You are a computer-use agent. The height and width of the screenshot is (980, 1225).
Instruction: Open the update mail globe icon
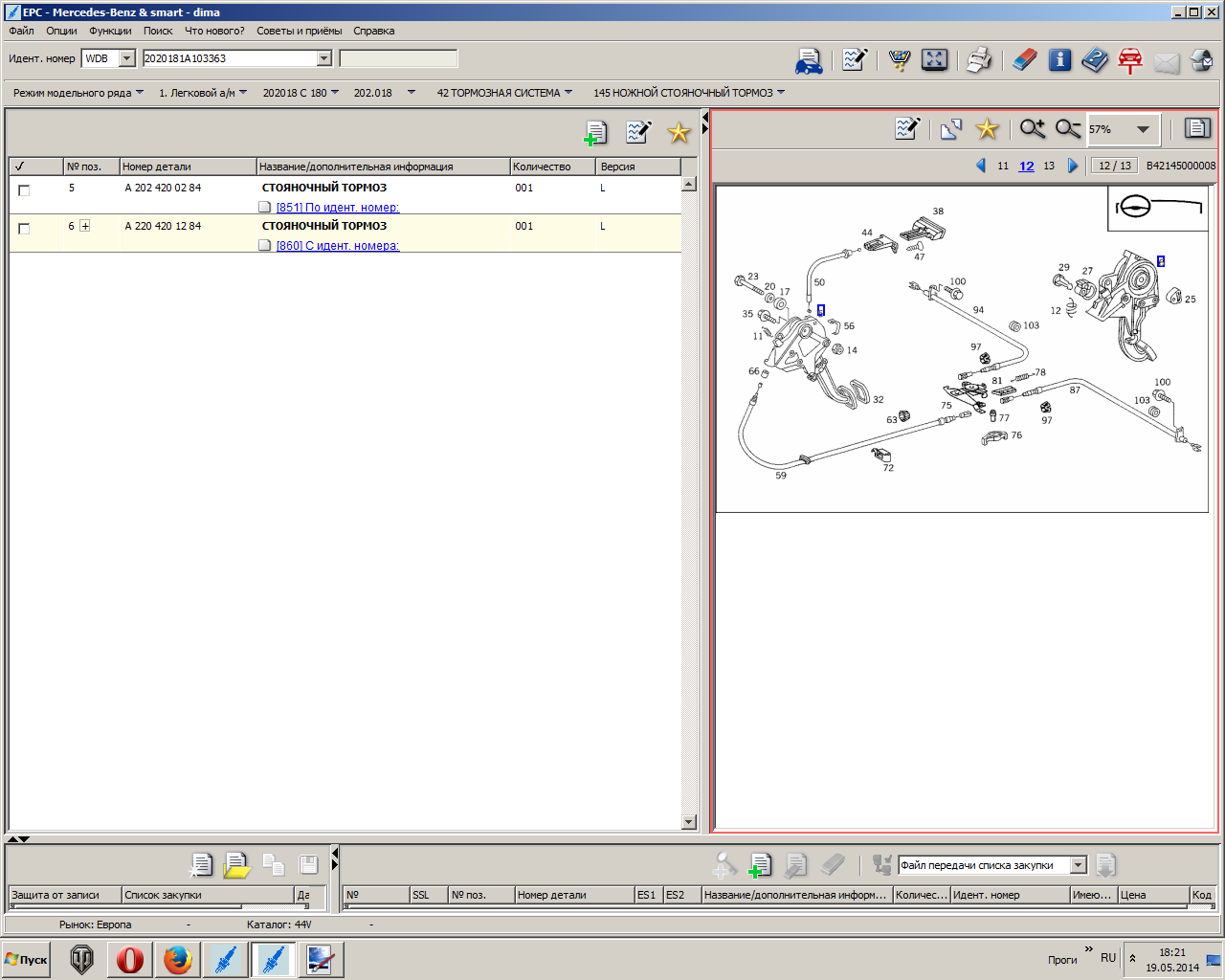tap(1201, 61)
